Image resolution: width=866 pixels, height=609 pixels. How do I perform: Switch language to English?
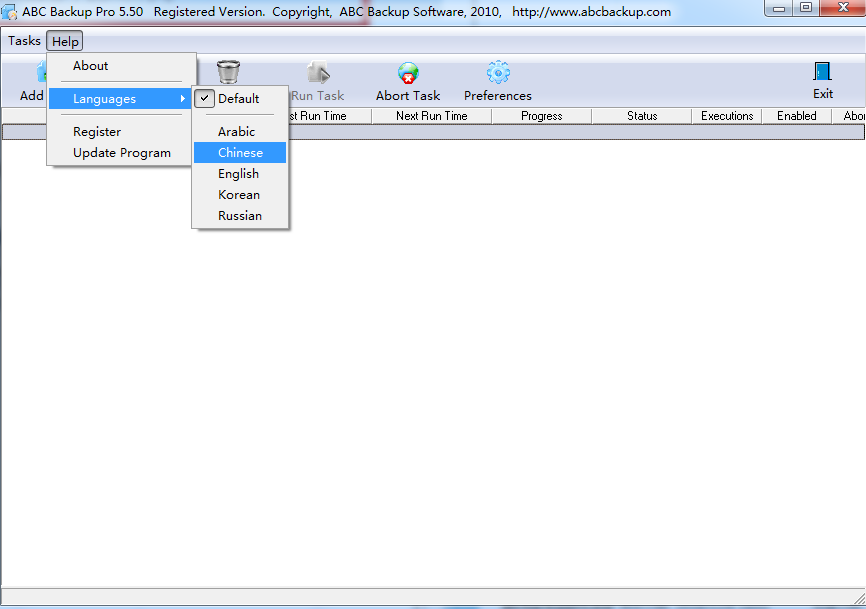click(240, 174)
